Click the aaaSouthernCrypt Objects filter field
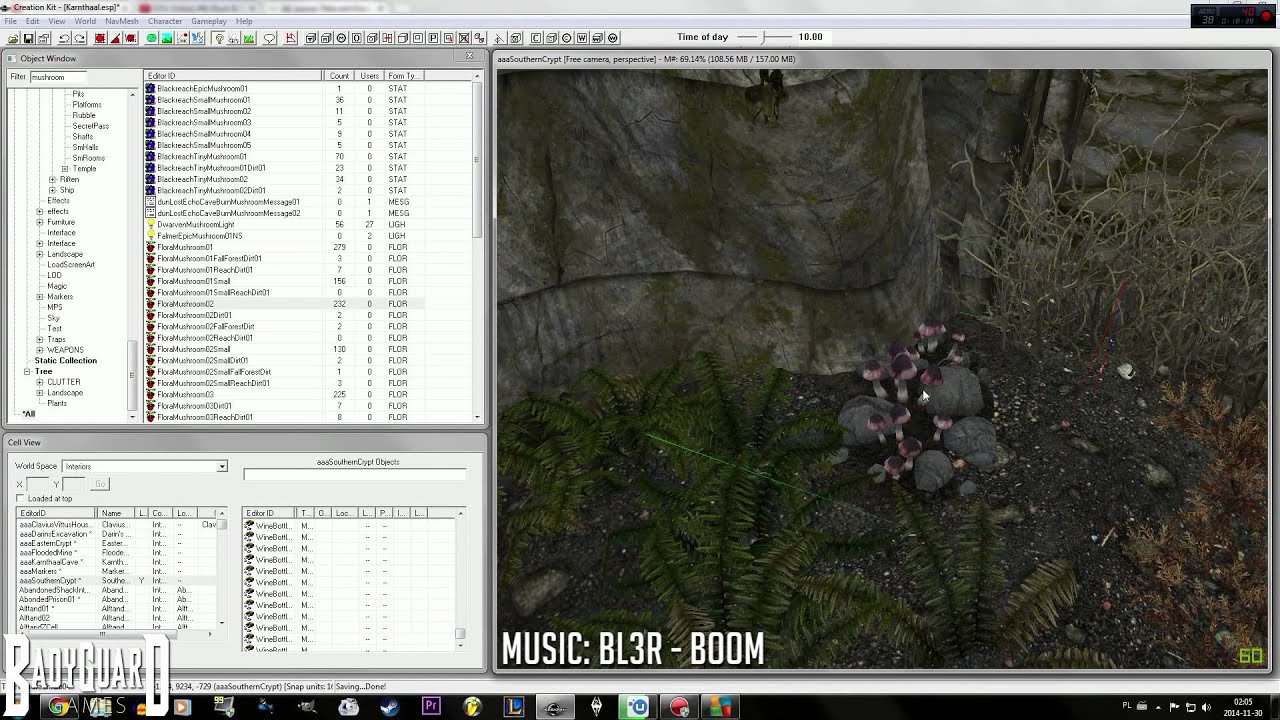The height and width of the screenshot is (720, 1280). (355, 474)
